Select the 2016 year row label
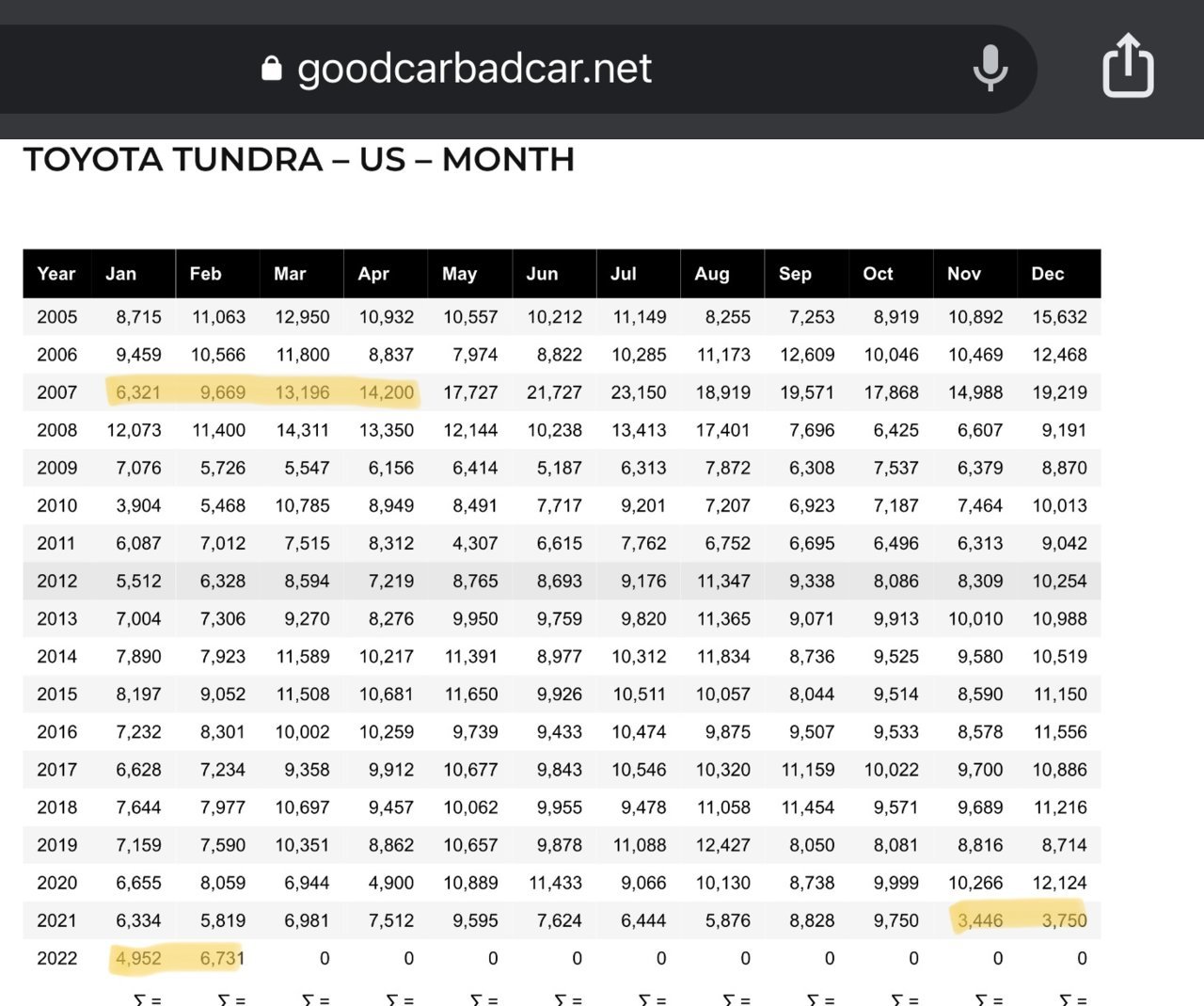 pyautogui.click(x=57, y=732)
